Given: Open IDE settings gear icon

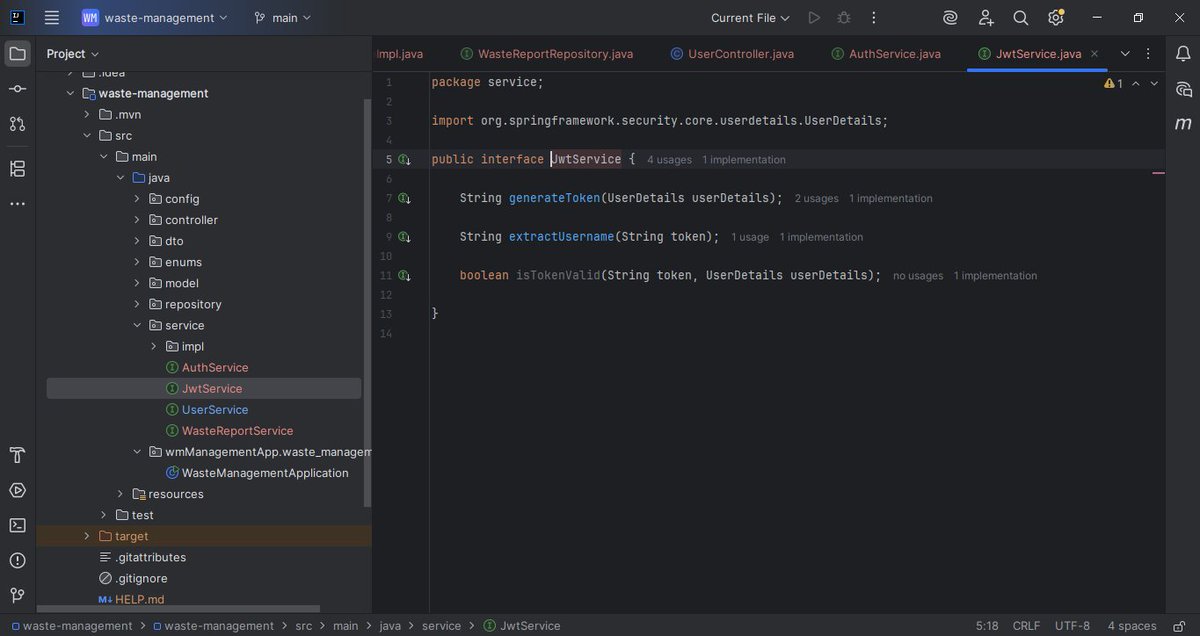Looking at the screenshot, I should point(1056,18).
